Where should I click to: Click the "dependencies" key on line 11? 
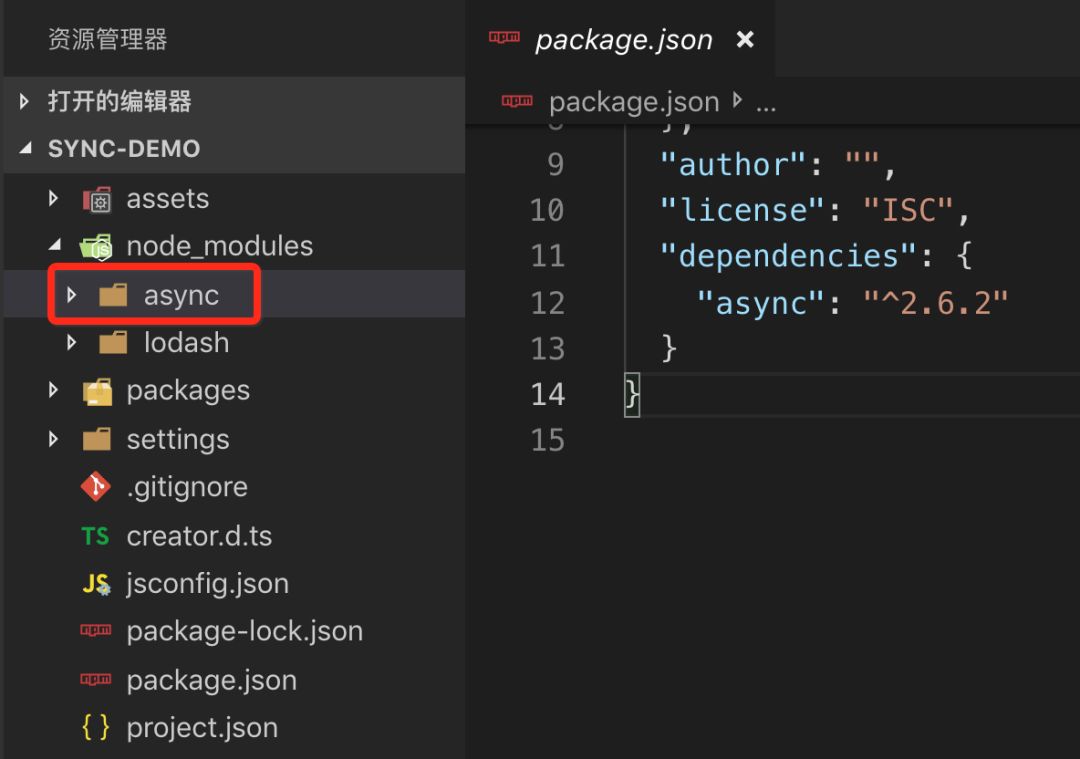pos(788,256)
